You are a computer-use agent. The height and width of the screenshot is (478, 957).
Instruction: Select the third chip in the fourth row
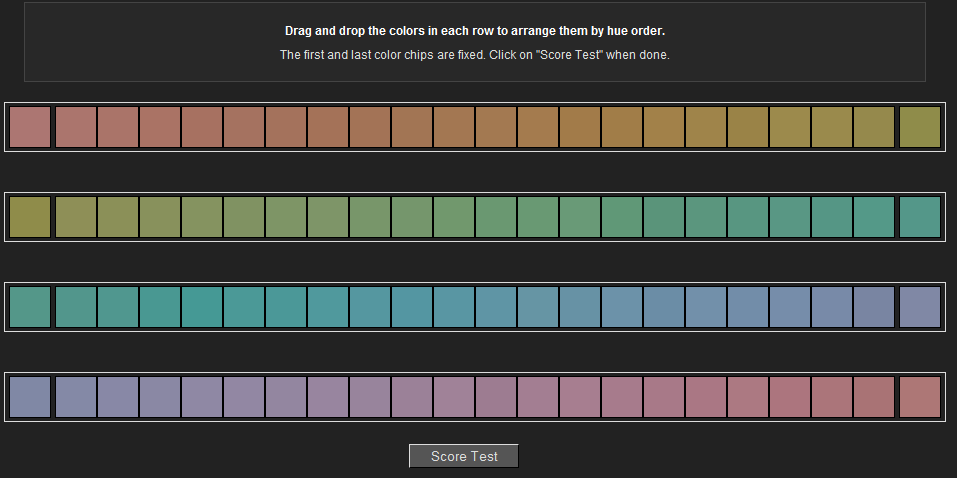pyautogui.click(x=118, y=397)
